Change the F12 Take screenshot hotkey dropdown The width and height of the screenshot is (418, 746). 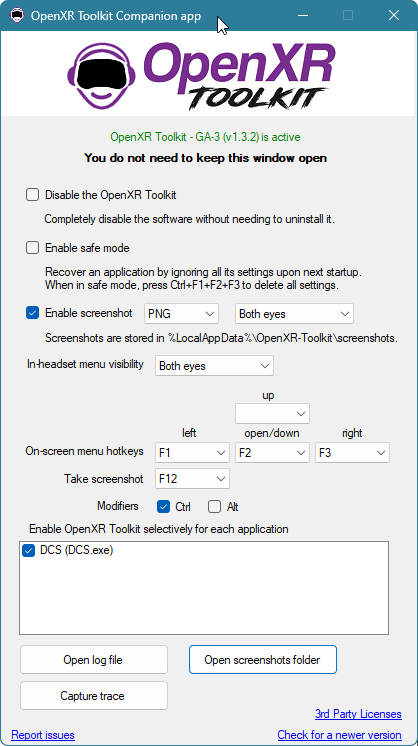point(193,479)
